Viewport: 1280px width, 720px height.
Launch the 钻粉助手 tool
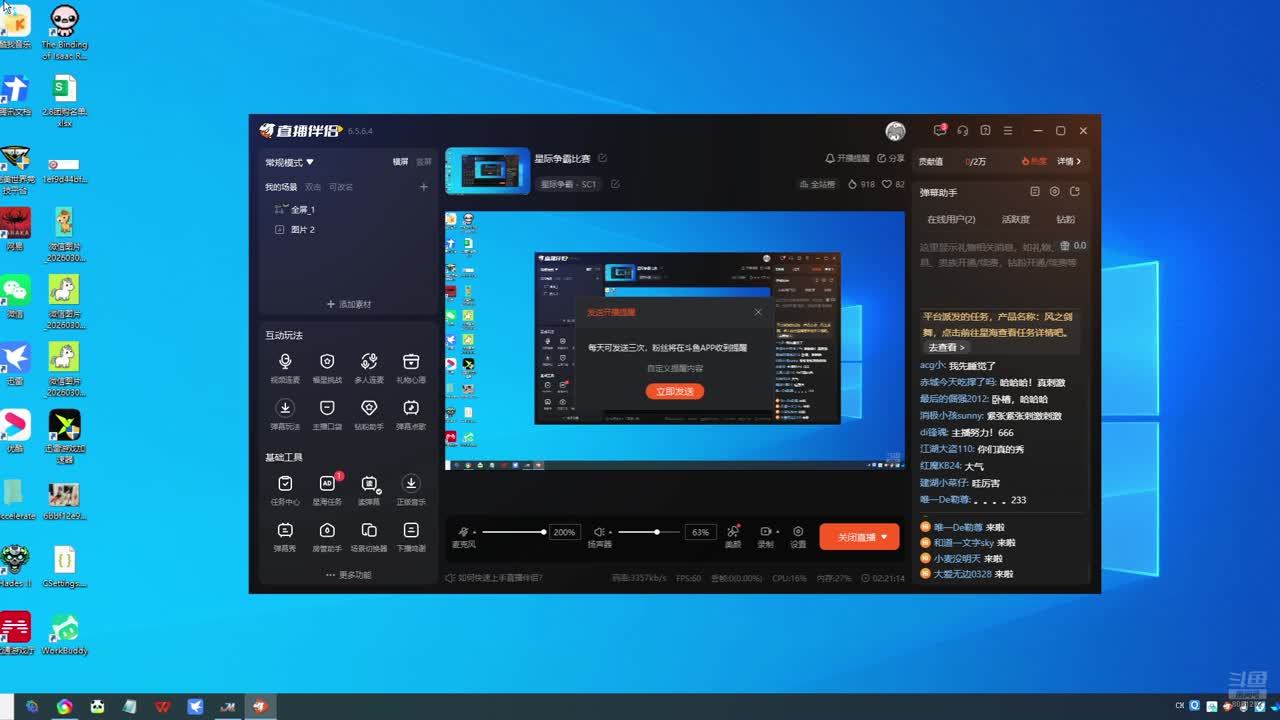pos(369,413)
